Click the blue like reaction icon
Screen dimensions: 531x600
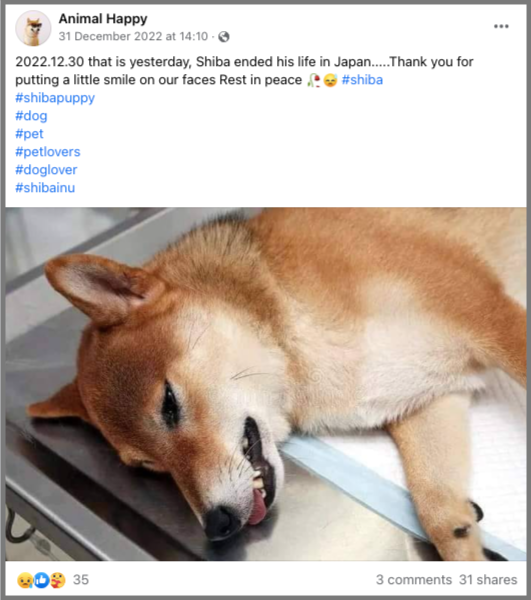42,580
